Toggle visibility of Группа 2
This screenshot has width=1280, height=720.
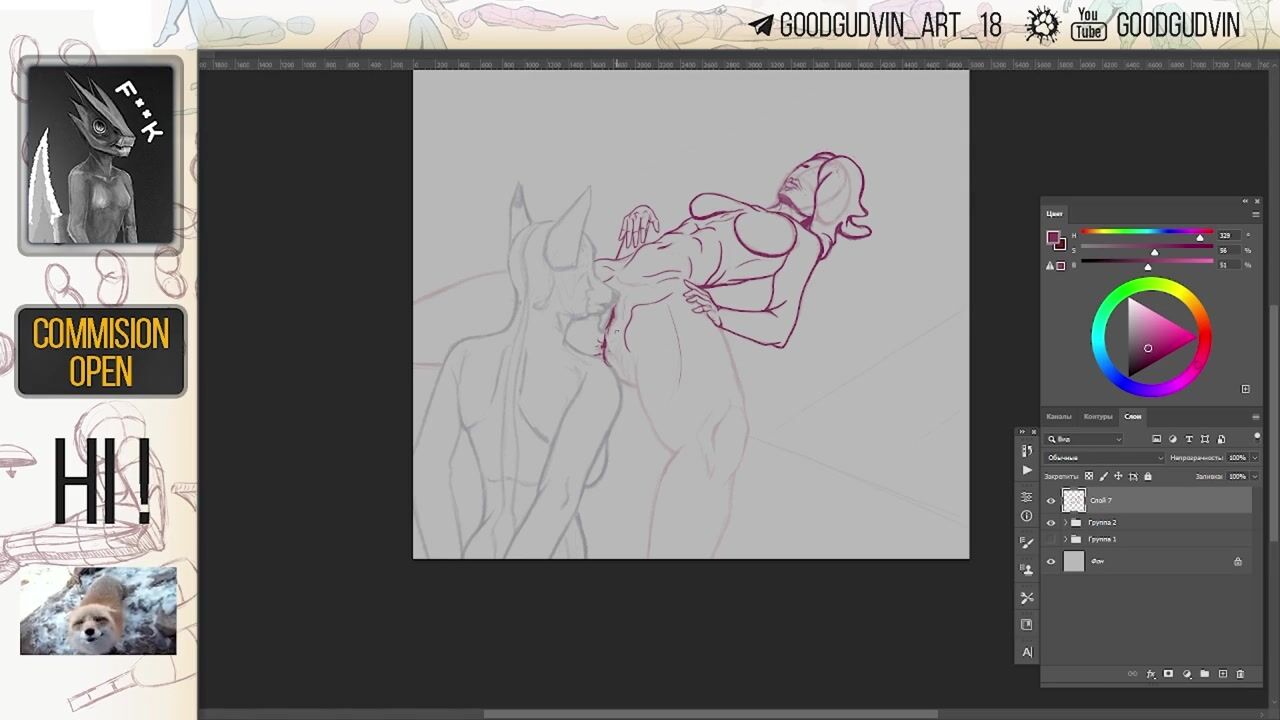tap(1050, 523)
